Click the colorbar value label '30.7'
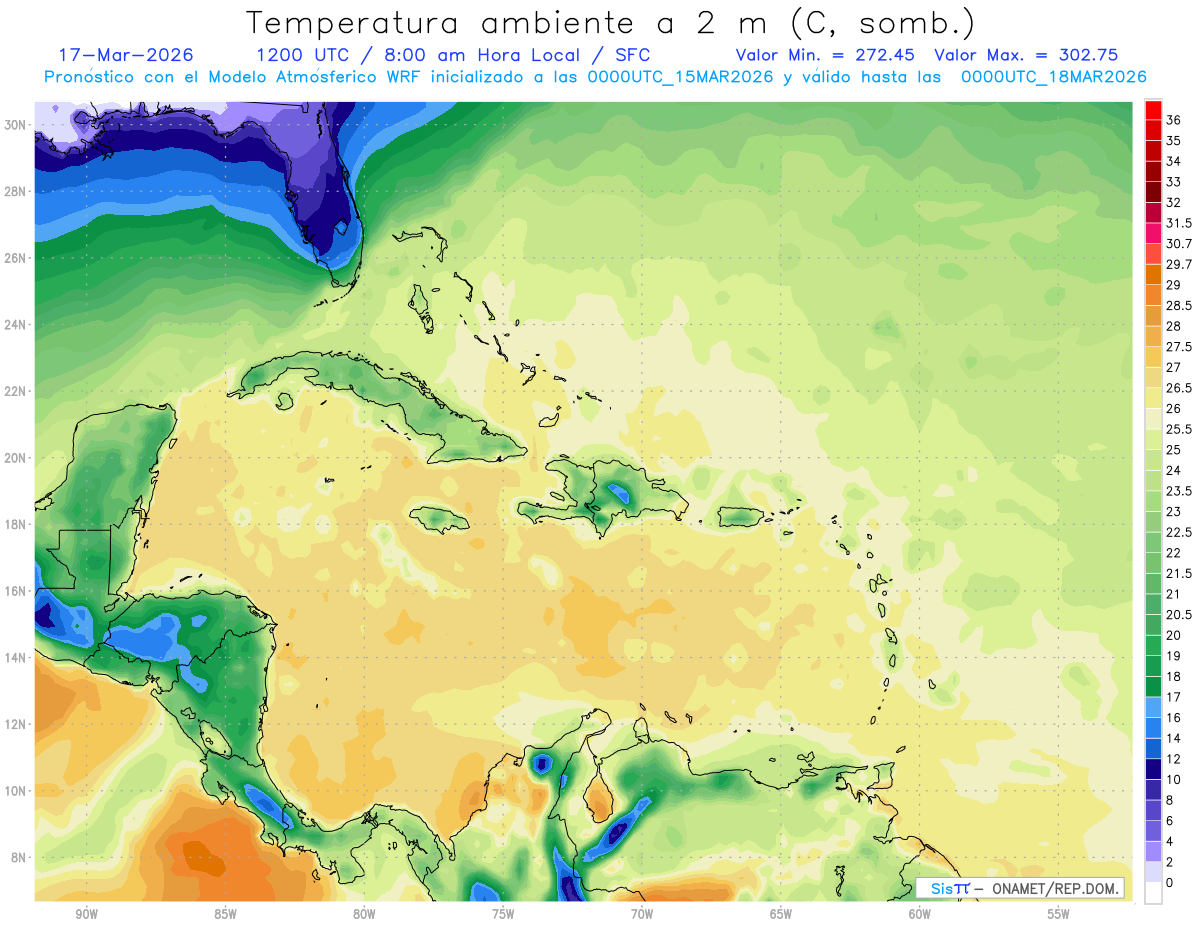 coord(1179,244)
